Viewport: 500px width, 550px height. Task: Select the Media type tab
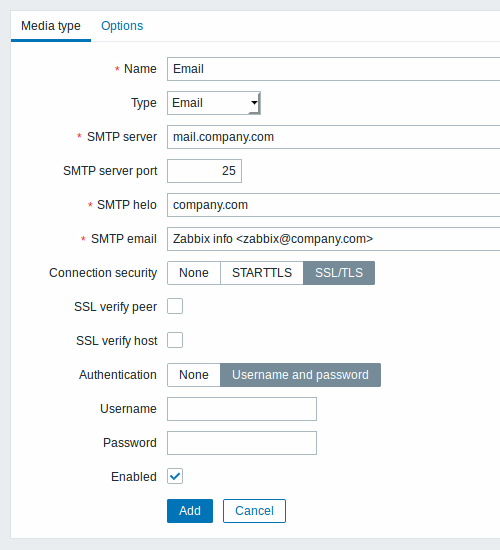[51, 26]
